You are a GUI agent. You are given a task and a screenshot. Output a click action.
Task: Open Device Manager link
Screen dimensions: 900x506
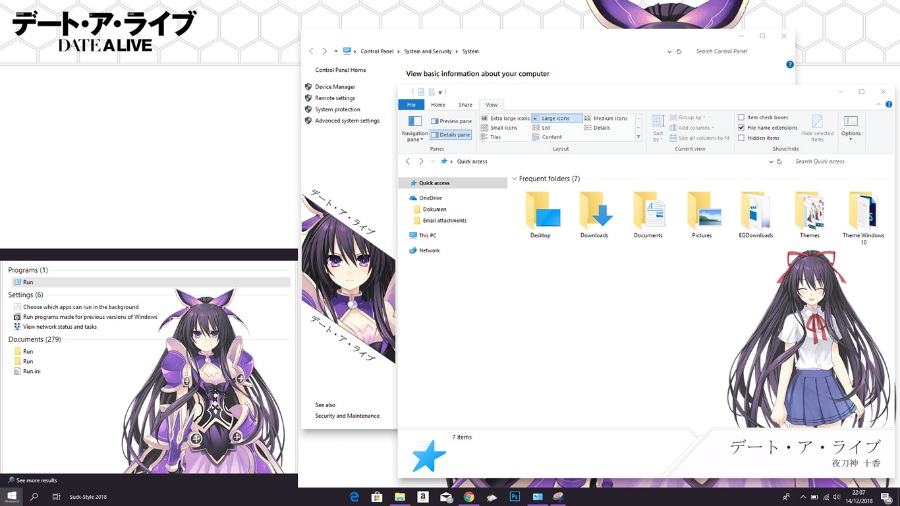(335, 87)
